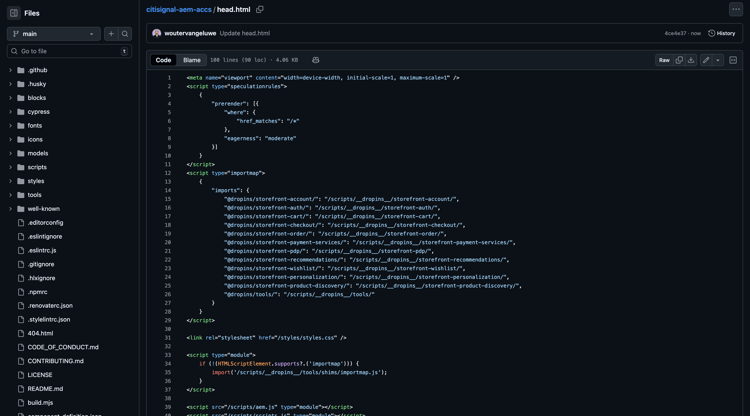The image size is (750, 416).
Task: Download the raw file icon
Action: pos(691,60)
